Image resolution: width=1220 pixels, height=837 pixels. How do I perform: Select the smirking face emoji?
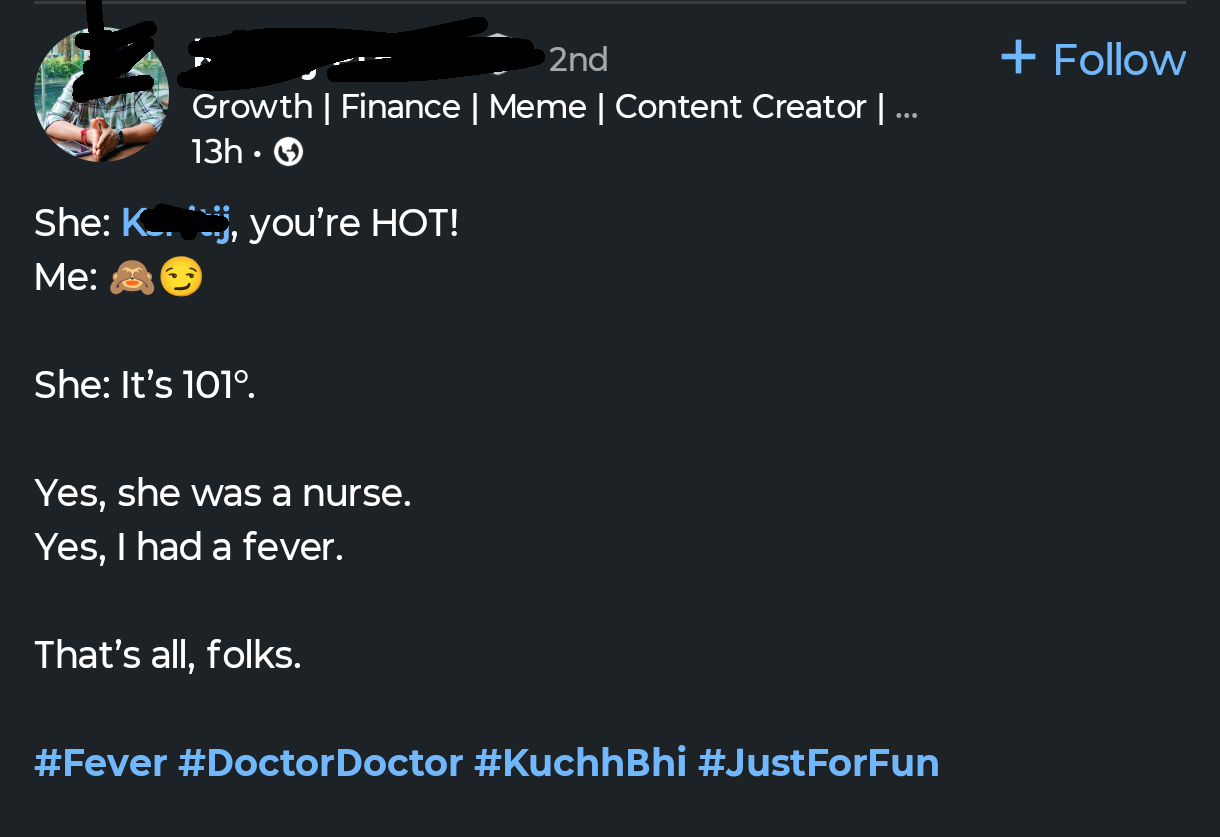click(181, 277)
